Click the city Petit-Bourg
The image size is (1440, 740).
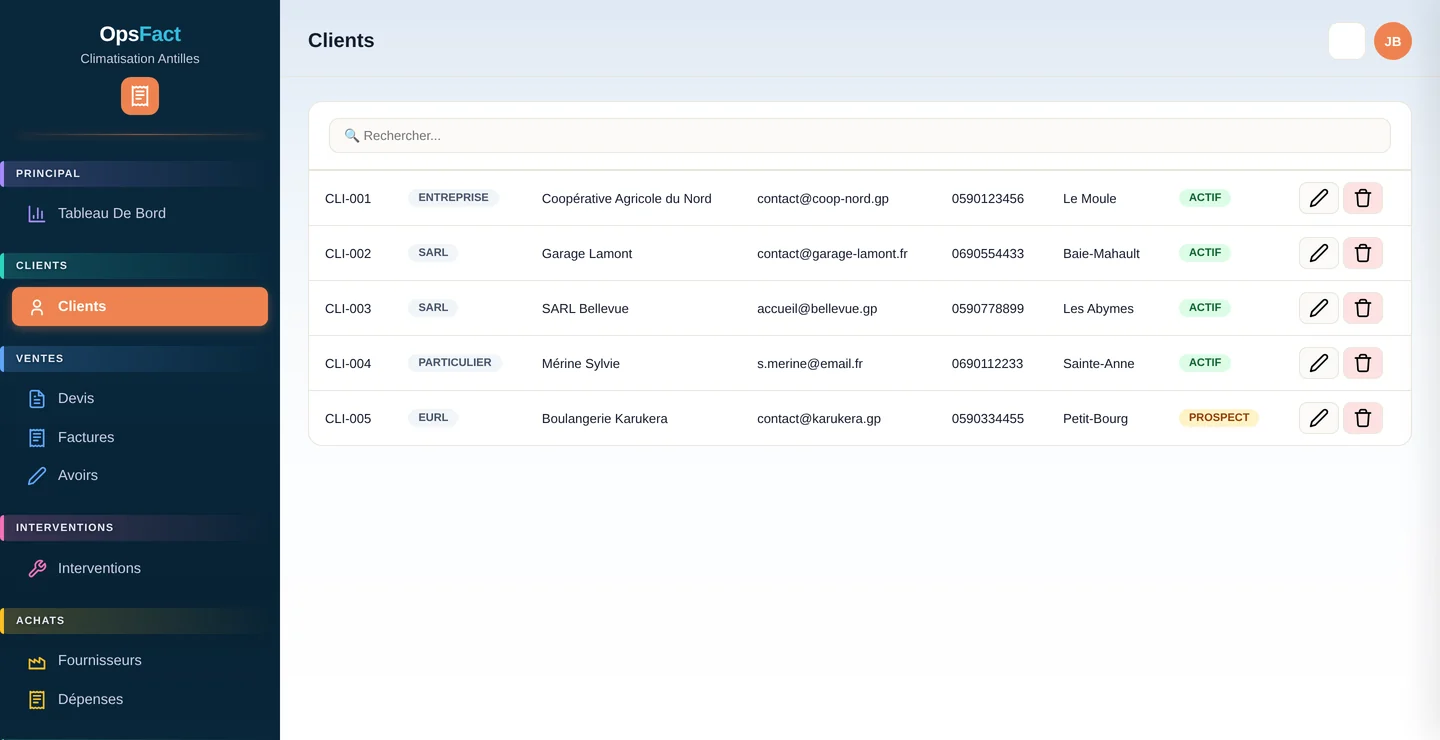[x=1095, y=419]
